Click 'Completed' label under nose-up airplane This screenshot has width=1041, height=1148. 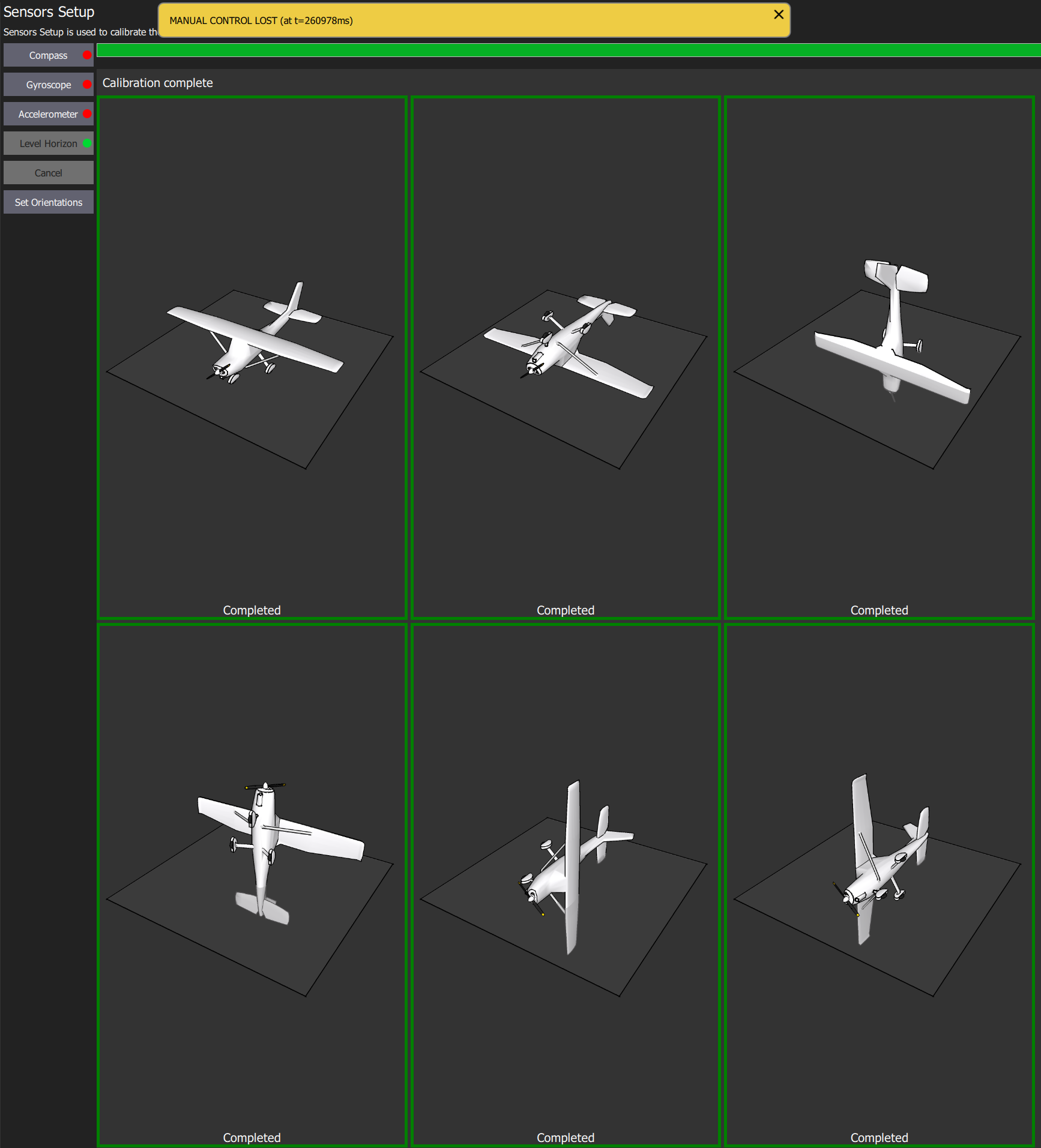252,1137
